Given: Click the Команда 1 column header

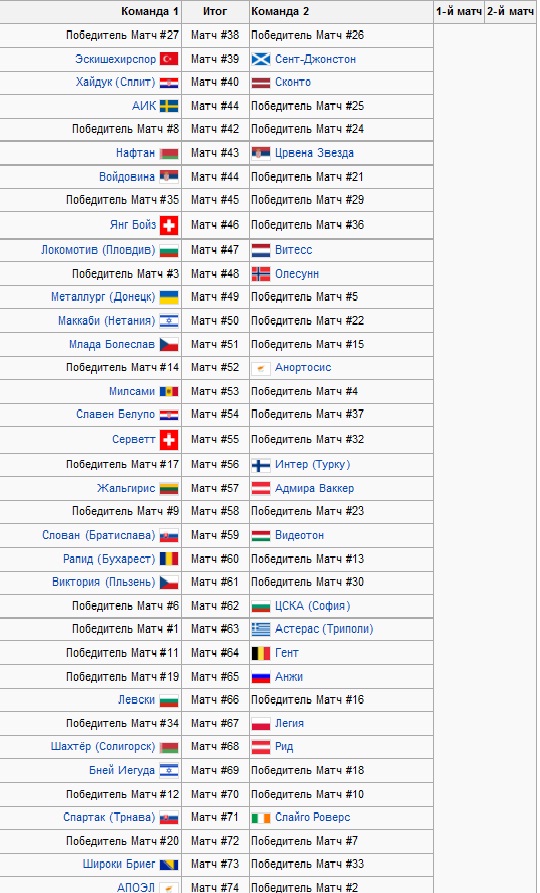Looking at the screenshot, I should pyautogui.click(x=91, y=11).
